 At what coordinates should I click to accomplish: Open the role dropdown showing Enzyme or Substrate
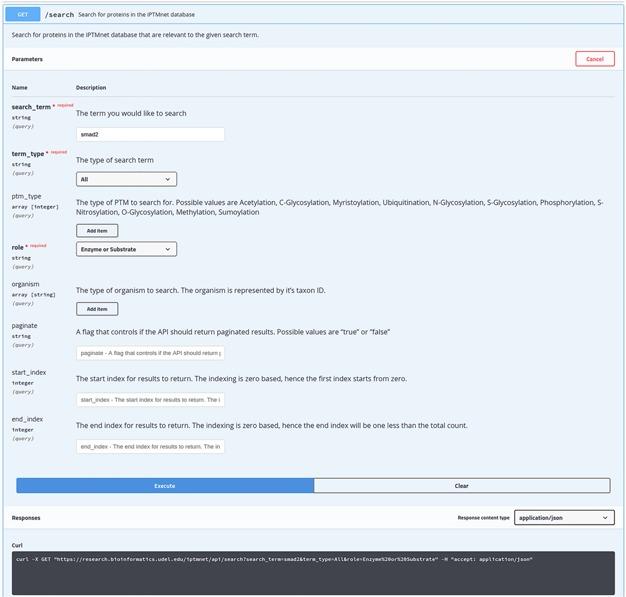click(x=126, y=249)
